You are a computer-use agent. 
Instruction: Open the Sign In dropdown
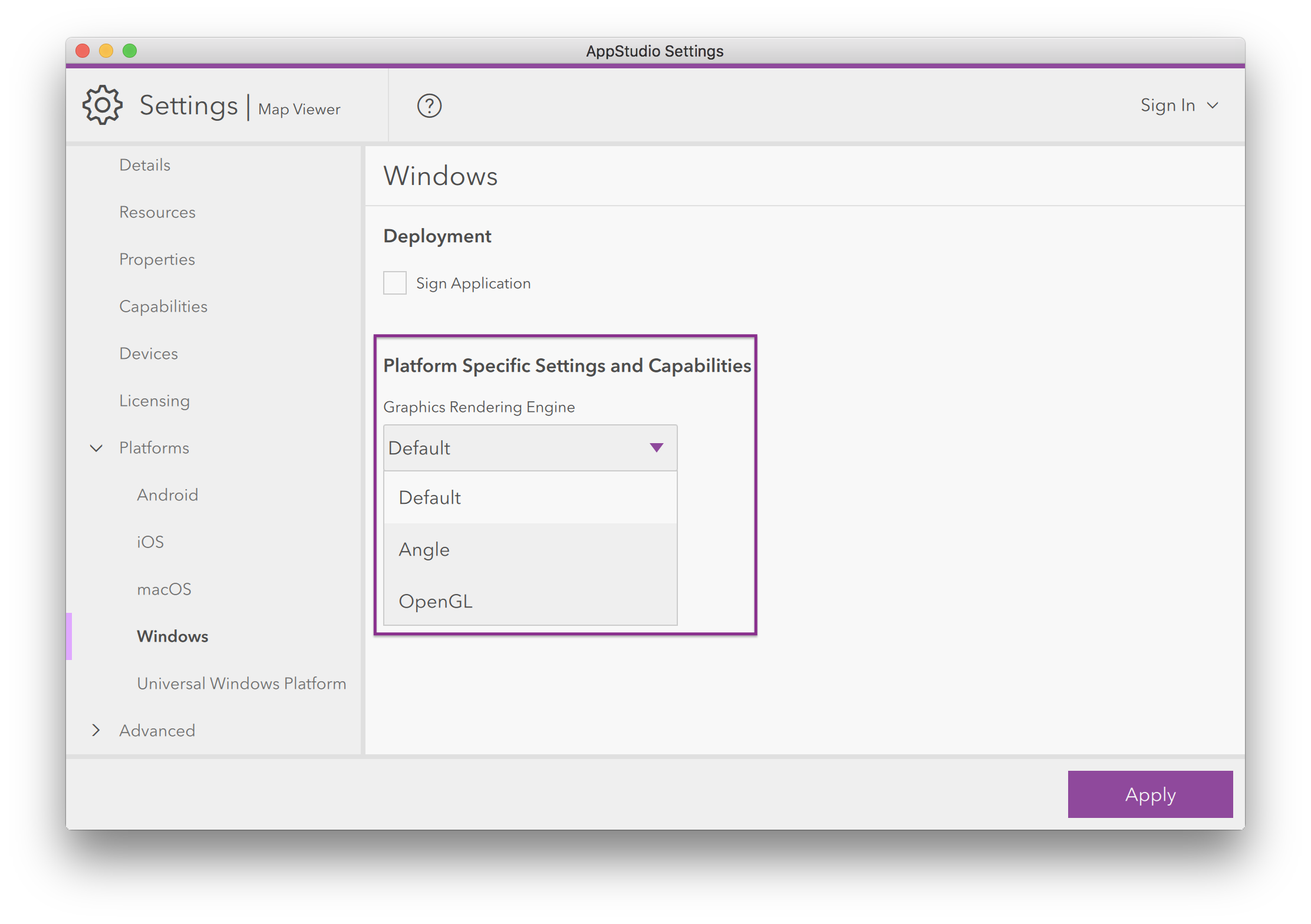pyautogui.click(x=1178, y=105)
